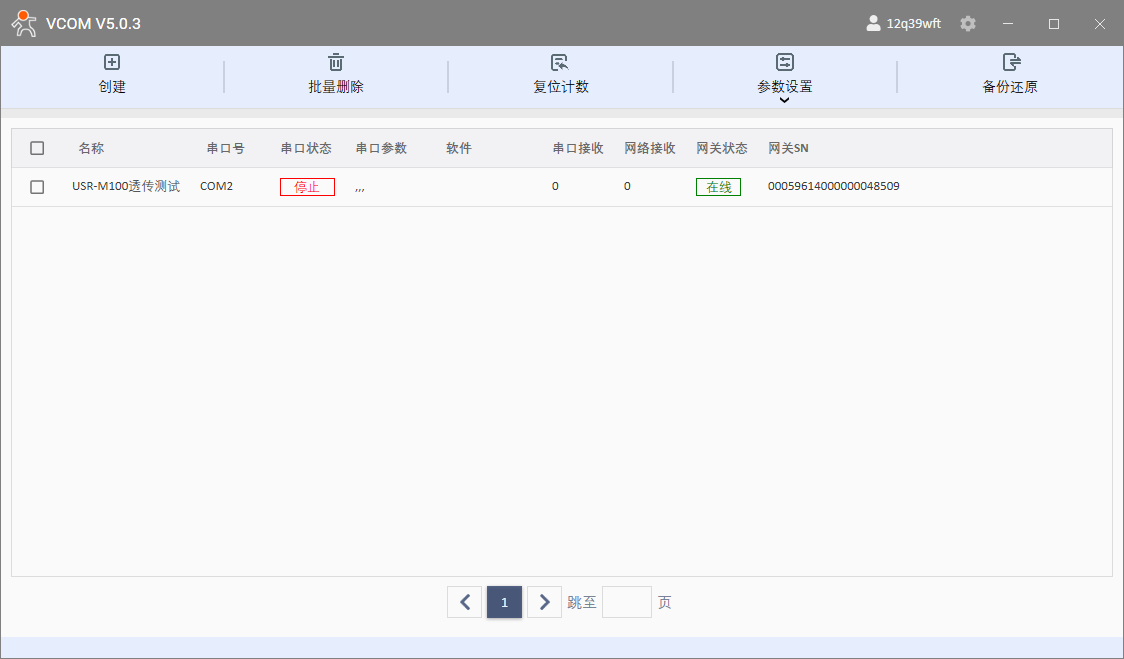The image size is (1124, 659).
Task: Click the user avatar icon beside 12q39wft
Action: click(x=873, y=23)
